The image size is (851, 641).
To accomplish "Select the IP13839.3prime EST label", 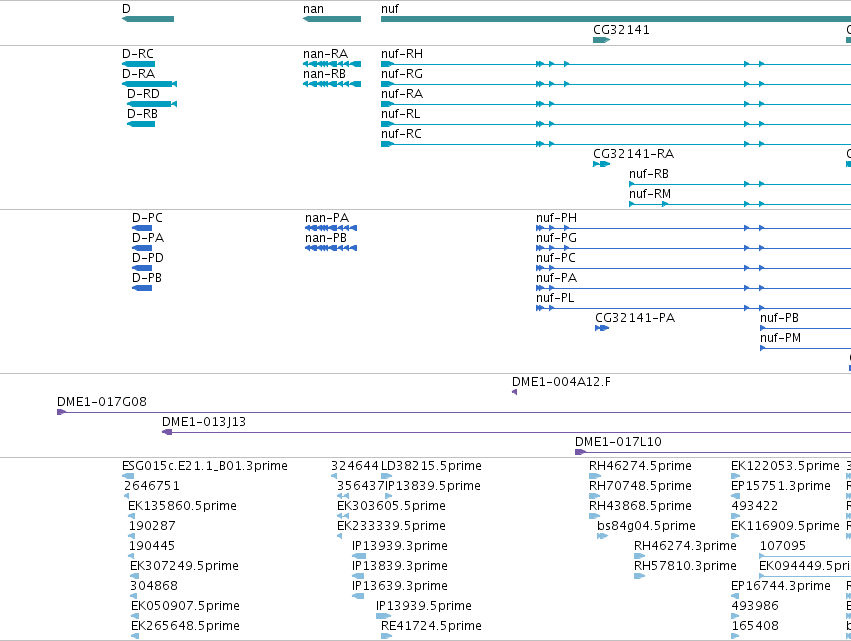I will tap(399, 566).
